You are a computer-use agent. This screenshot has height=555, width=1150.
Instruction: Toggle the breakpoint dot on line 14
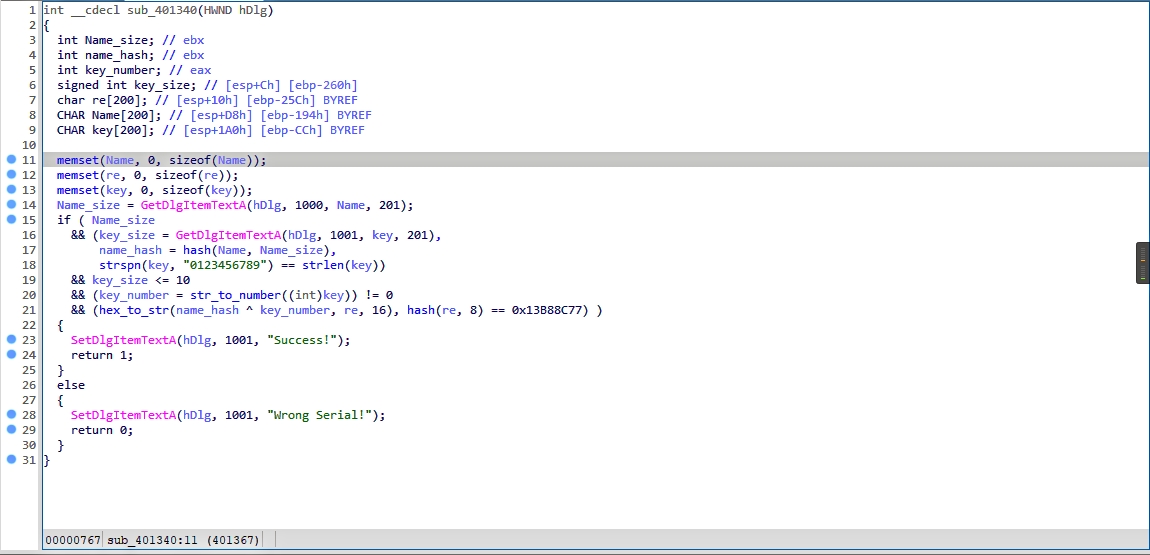11,205
